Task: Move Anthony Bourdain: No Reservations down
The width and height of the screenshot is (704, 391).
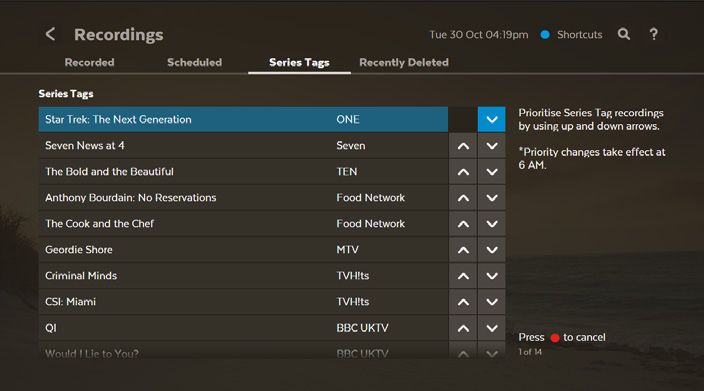Action: (492, 198)
